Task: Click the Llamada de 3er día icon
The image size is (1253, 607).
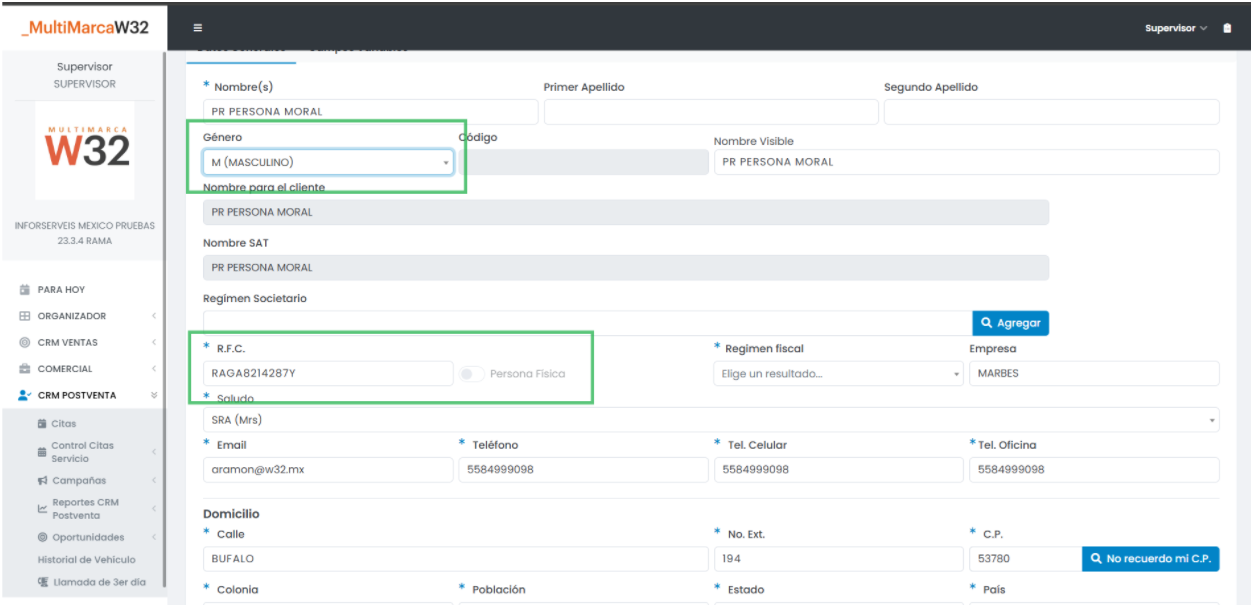Action: point(43,582)
